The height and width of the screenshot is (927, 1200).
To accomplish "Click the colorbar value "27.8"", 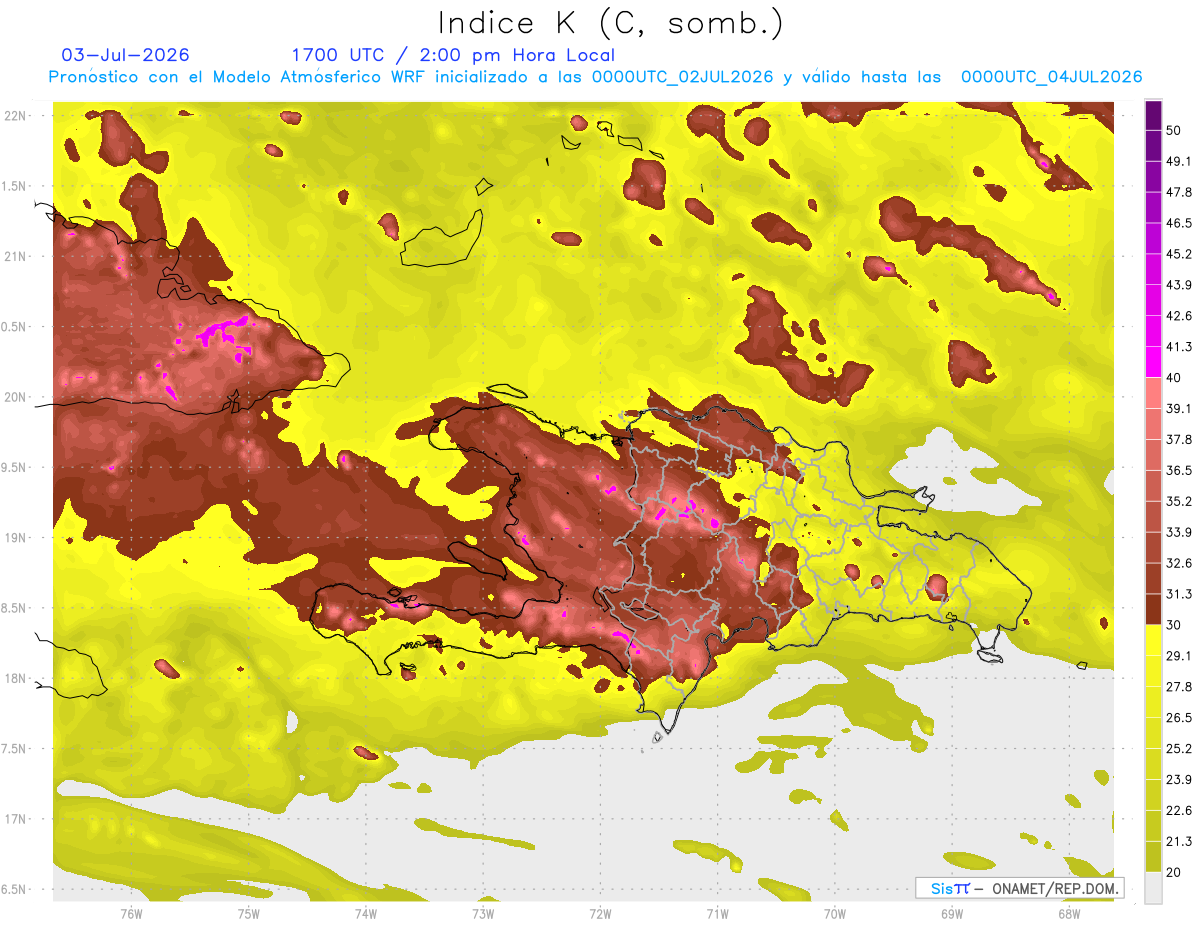I will [1179, 686].
